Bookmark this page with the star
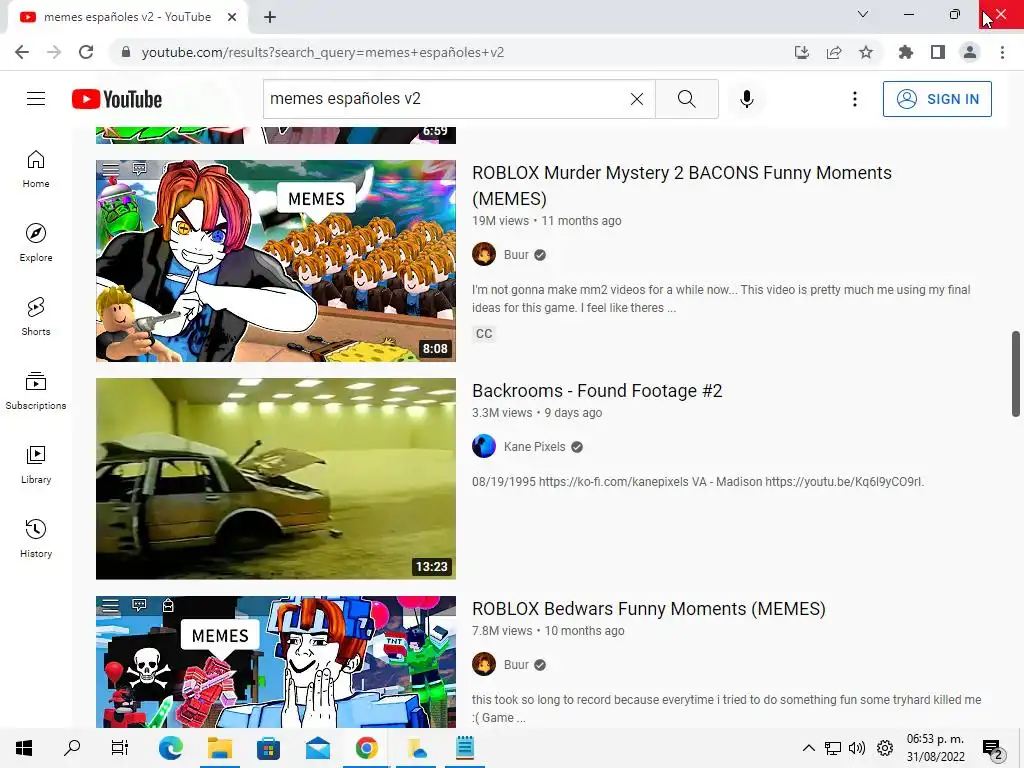The width and height of the screenshot is (1024, 768). pyautogui.click(x=866, y=52)
